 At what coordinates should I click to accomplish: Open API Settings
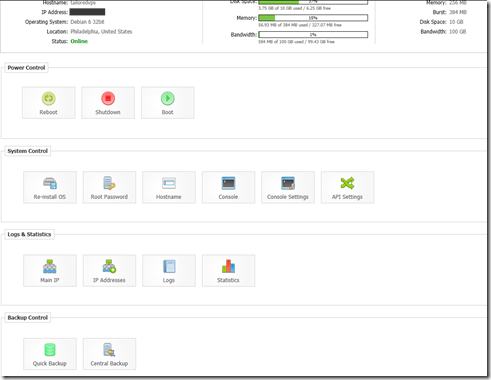point(347,187)
